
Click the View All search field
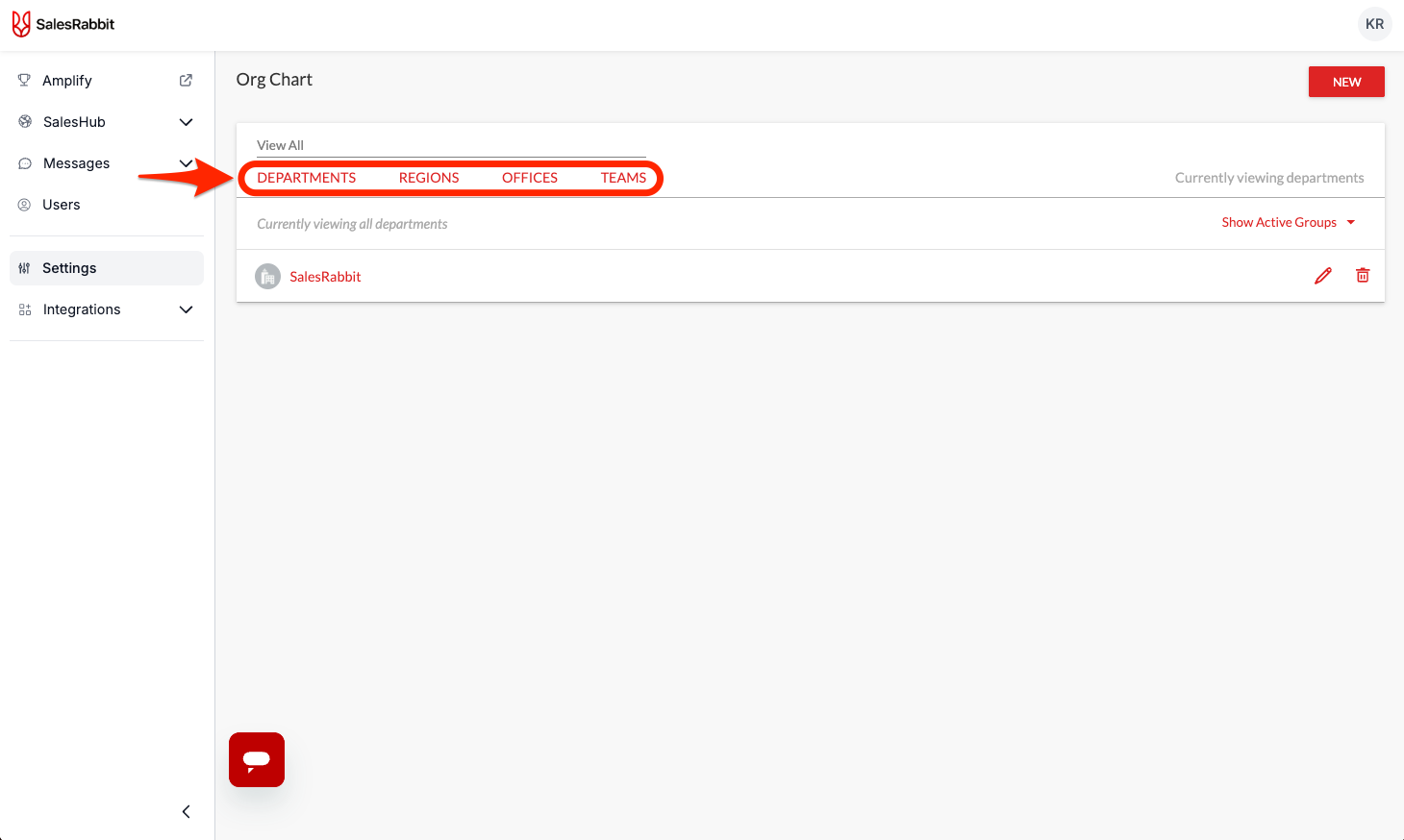450,145
